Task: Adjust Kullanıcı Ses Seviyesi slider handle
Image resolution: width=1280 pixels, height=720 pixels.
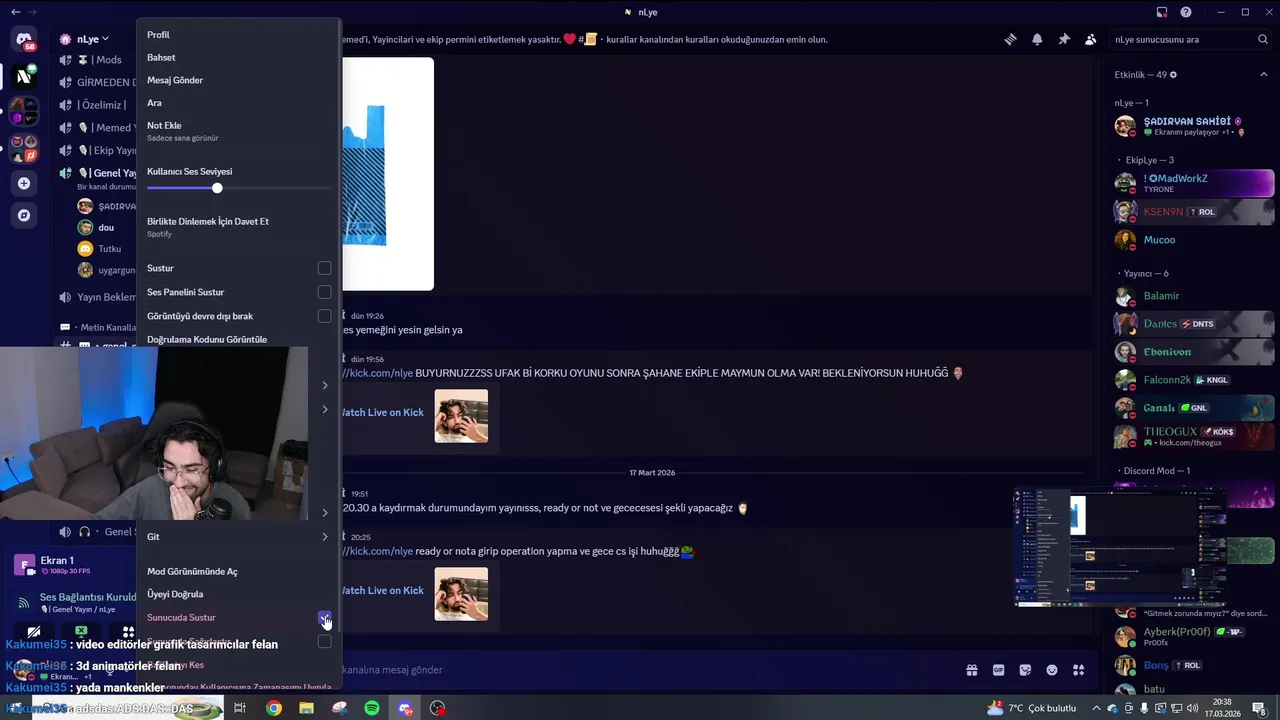Action: click(x=217, y=188)
